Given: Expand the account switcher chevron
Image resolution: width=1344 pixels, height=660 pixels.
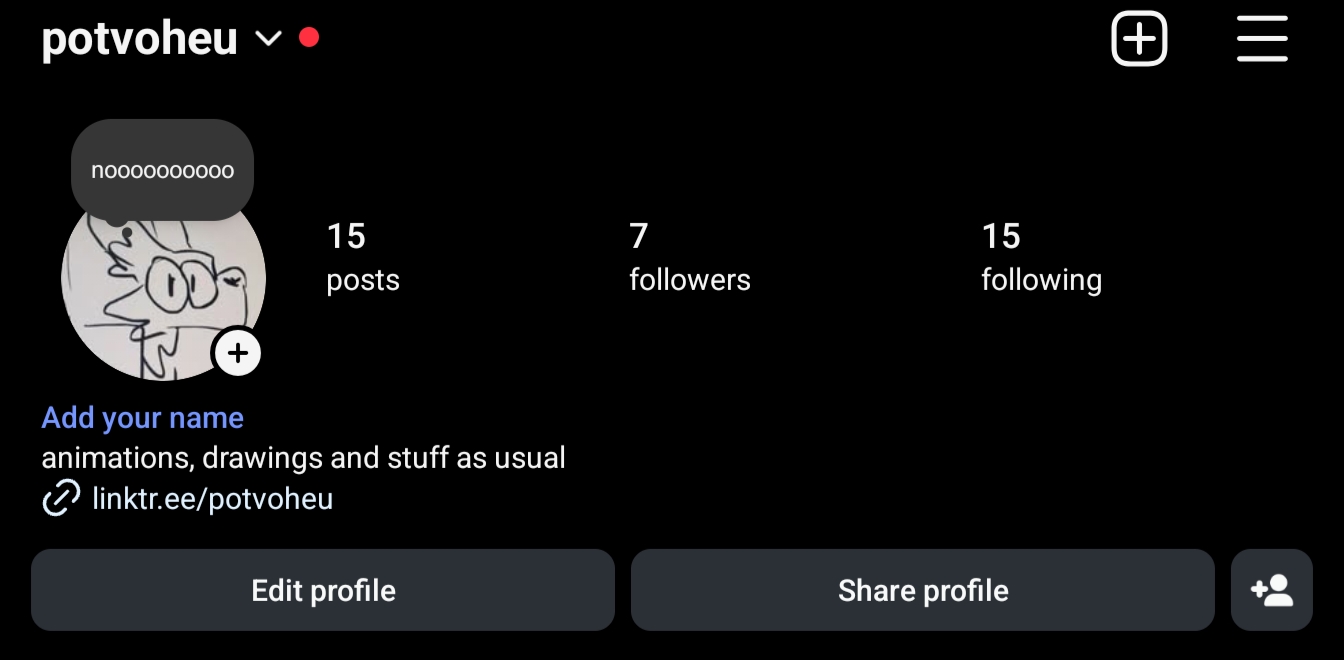Looking at the screenshot, I should click(268, 39).
